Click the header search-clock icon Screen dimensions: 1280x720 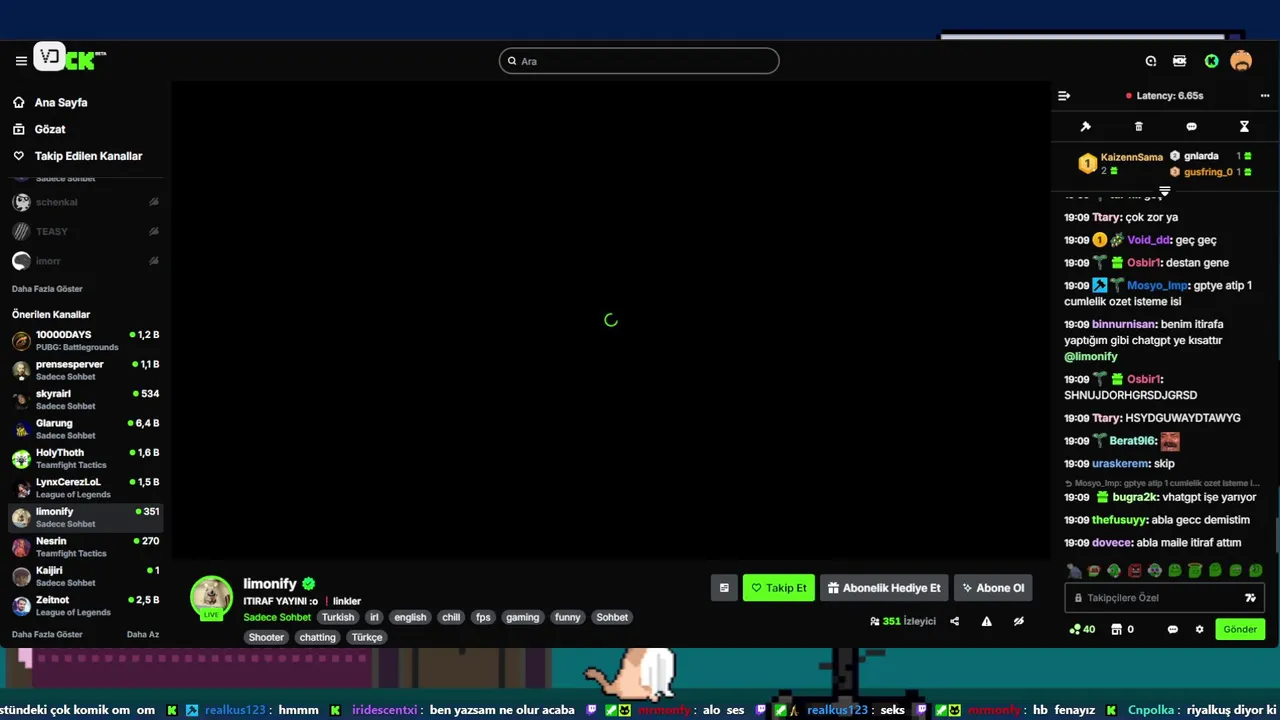click(x=1151, y=61)
